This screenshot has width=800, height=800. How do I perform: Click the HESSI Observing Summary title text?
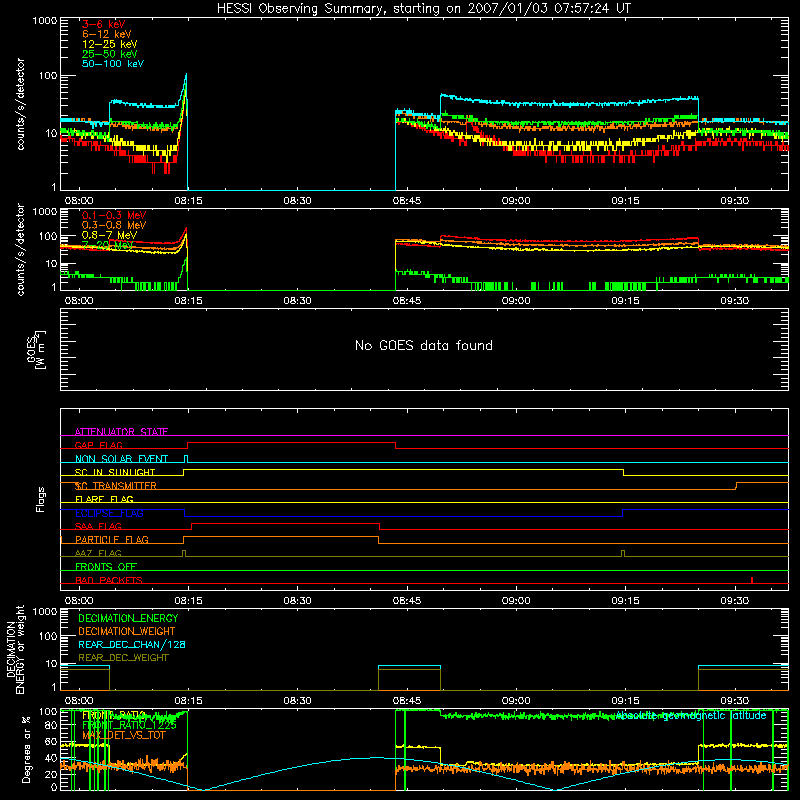[x=423, y=9]
